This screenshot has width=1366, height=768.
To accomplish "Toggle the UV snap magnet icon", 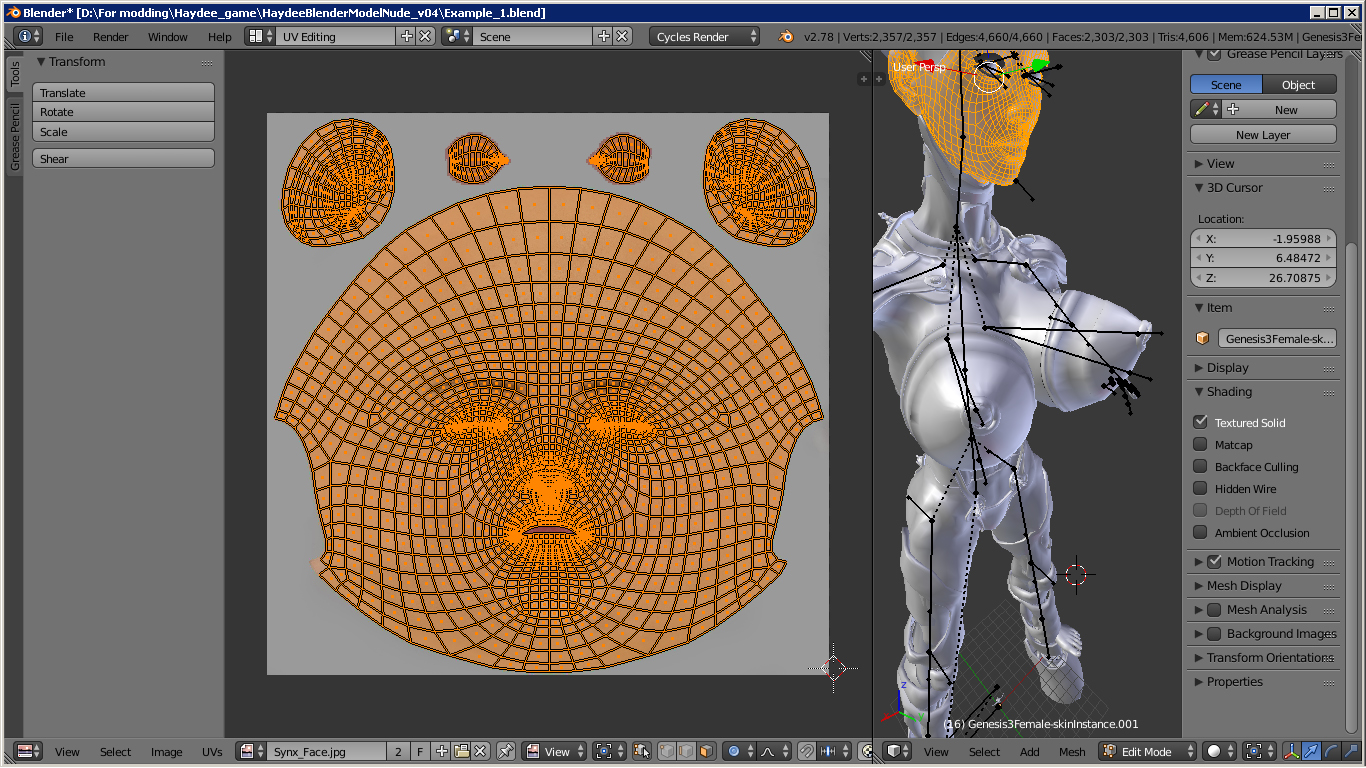I will tap(806, 751).
